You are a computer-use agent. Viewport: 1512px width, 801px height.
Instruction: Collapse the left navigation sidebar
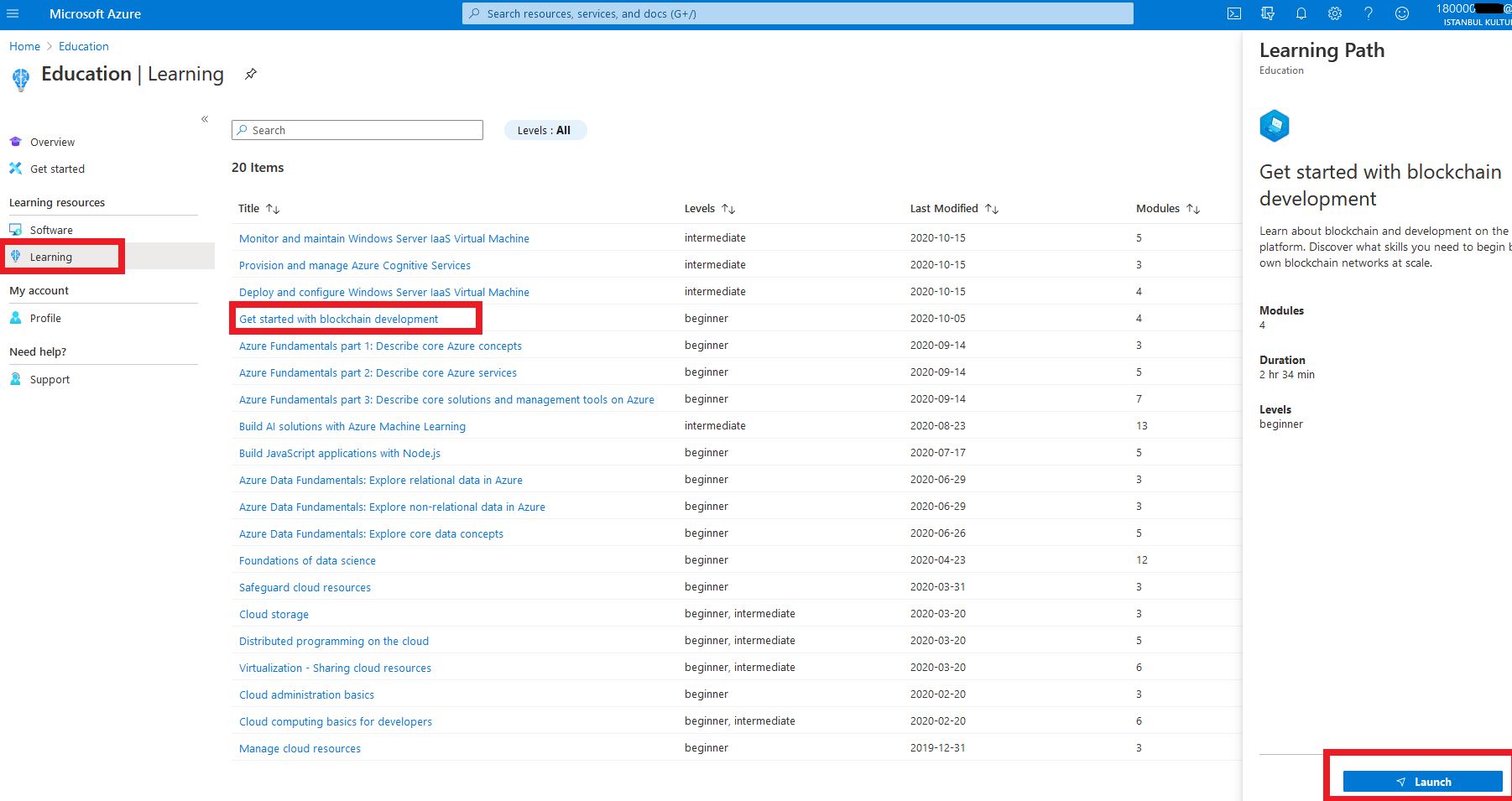click(205, 119)
